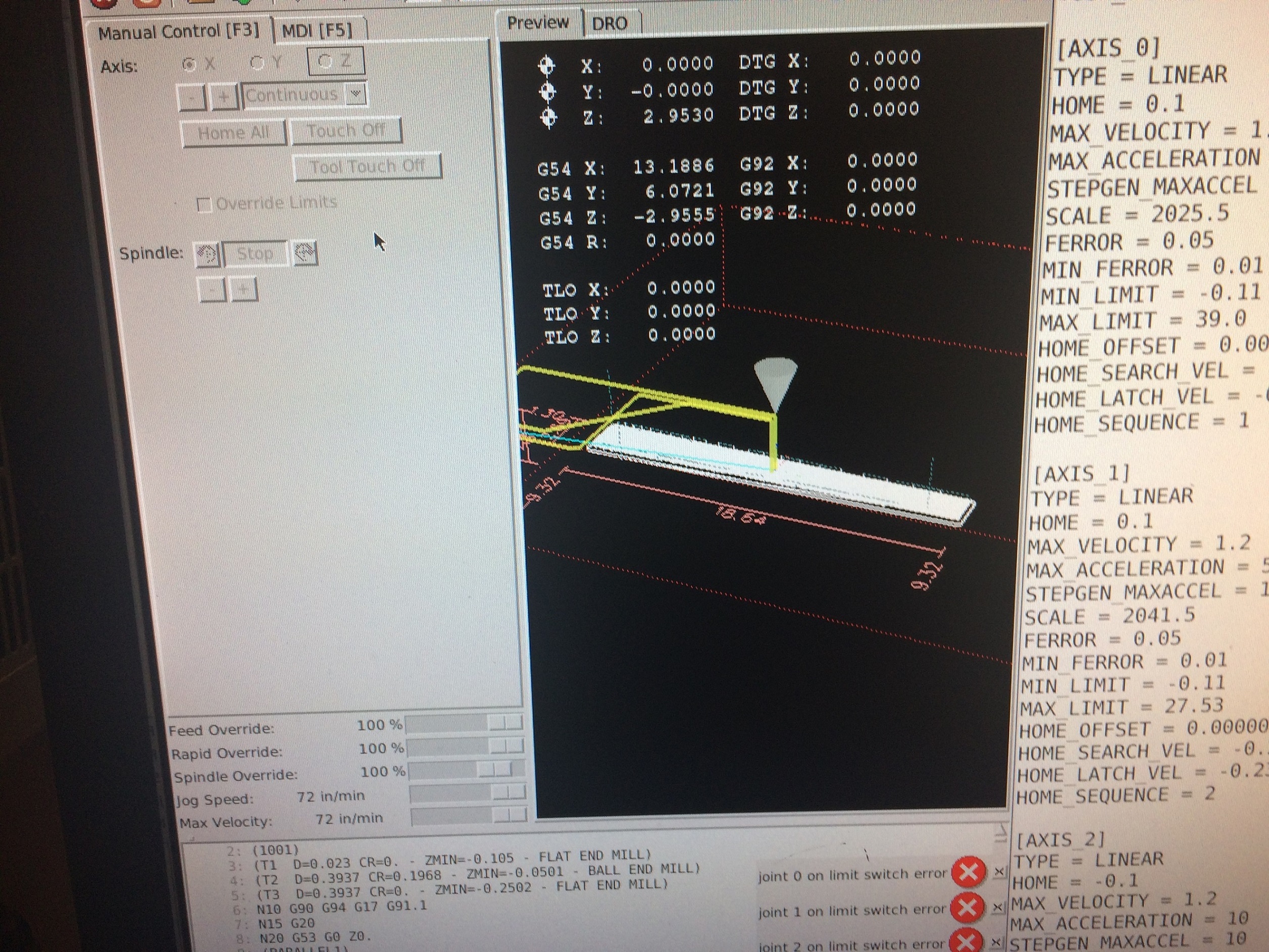Select the X axis radio button
Screen dimensions: 1269x952
click(189, 64)
